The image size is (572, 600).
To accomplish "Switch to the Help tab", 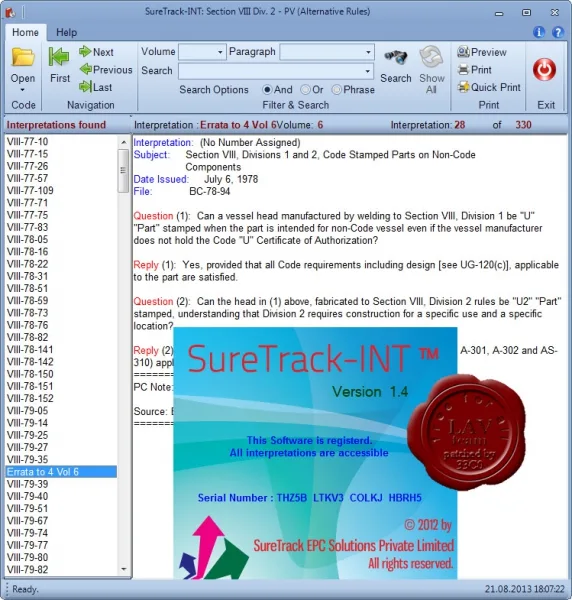I will point(67,33).
